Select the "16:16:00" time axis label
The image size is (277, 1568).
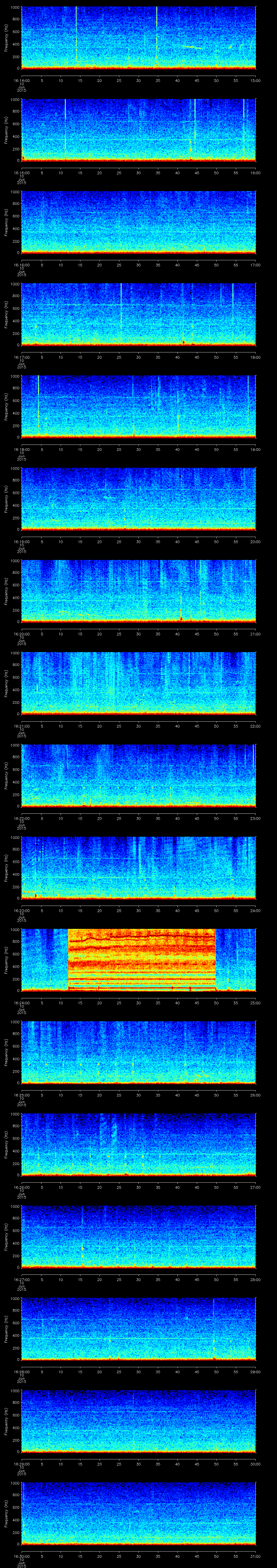[x=22, y=265]
